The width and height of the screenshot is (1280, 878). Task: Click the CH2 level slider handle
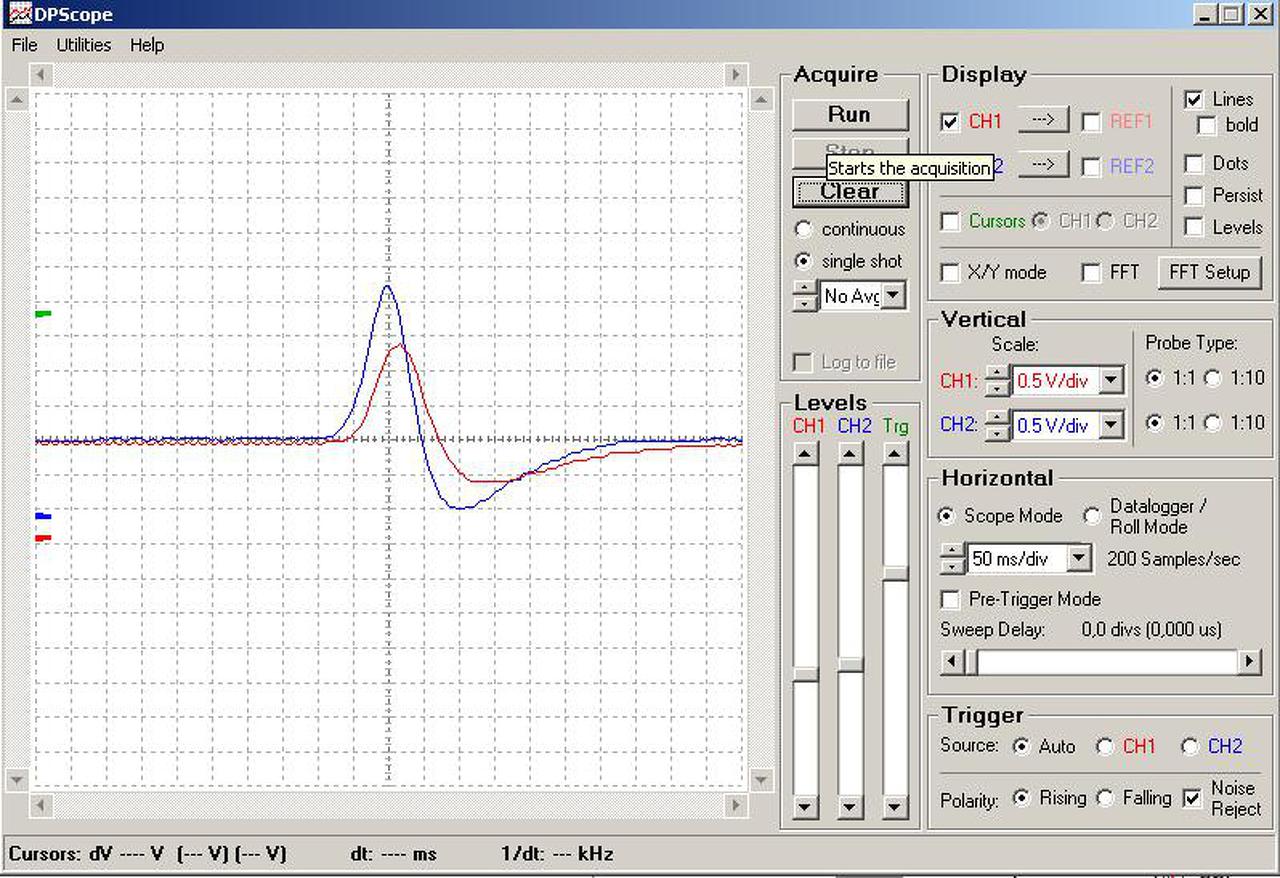coord(850,664)
